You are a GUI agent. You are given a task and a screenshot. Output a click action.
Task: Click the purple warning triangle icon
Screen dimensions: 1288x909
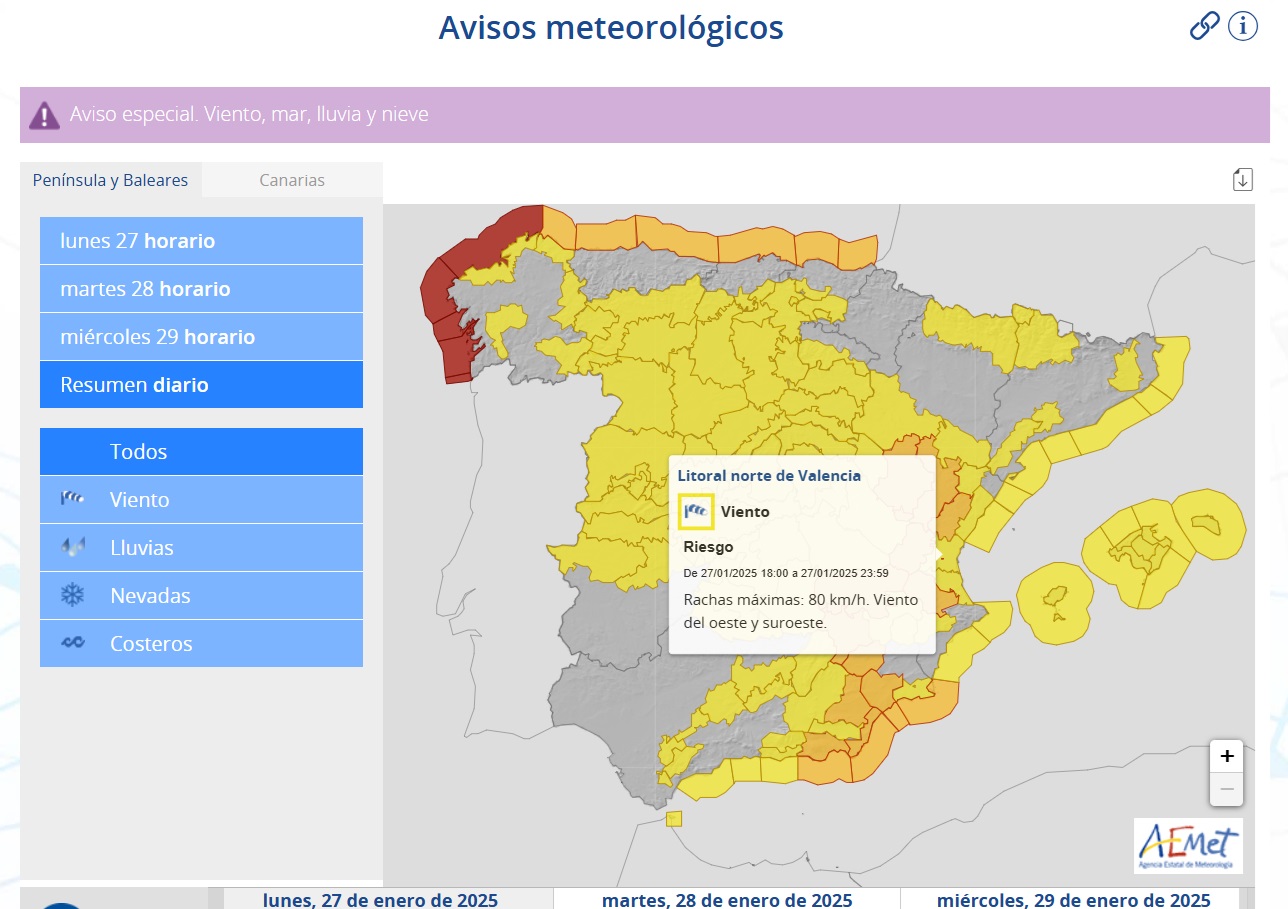tap(44, 115)
